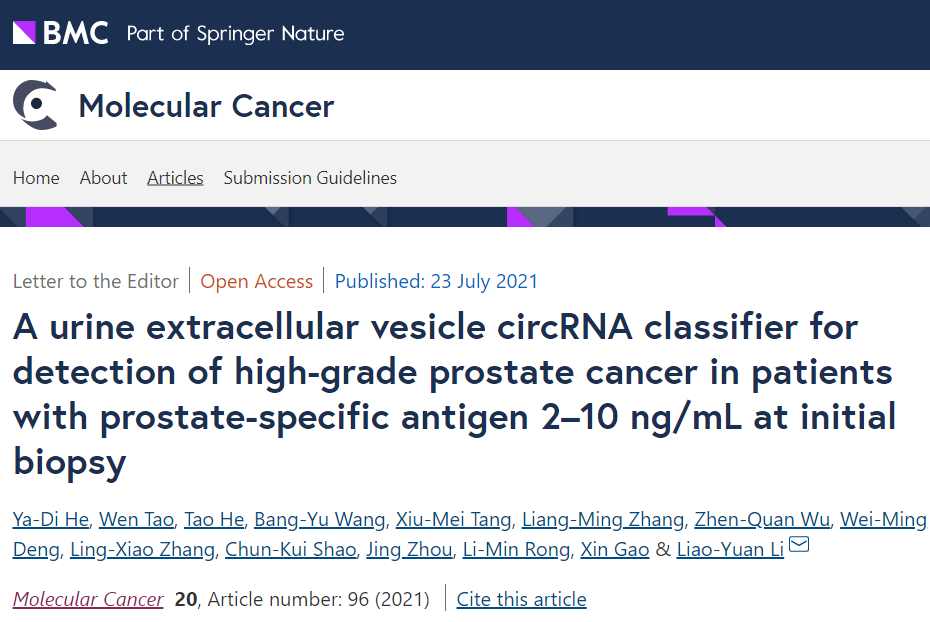Click corresponding author Liao-Yuan Li
Viewport: 930px width, 622px height.
click(730, 549)
